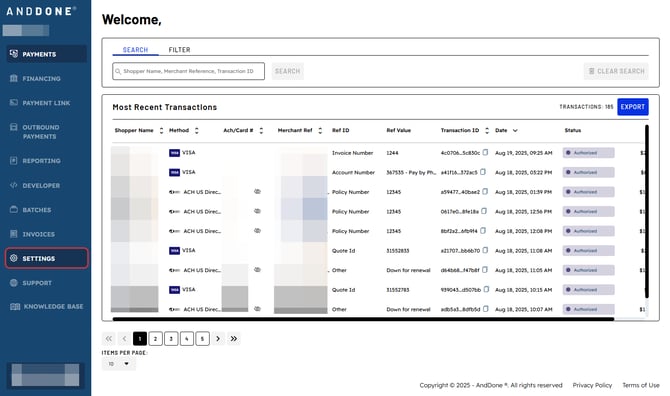670x396 pixels.
Task: Toggle Date column sort chevron
Action: pyautogui.click(x=515, y=131)
